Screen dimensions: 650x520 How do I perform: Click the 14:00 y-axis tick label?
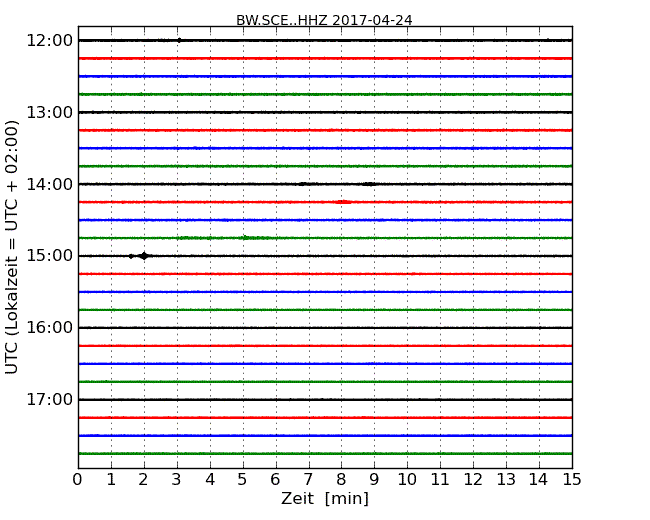click(49, 184)
